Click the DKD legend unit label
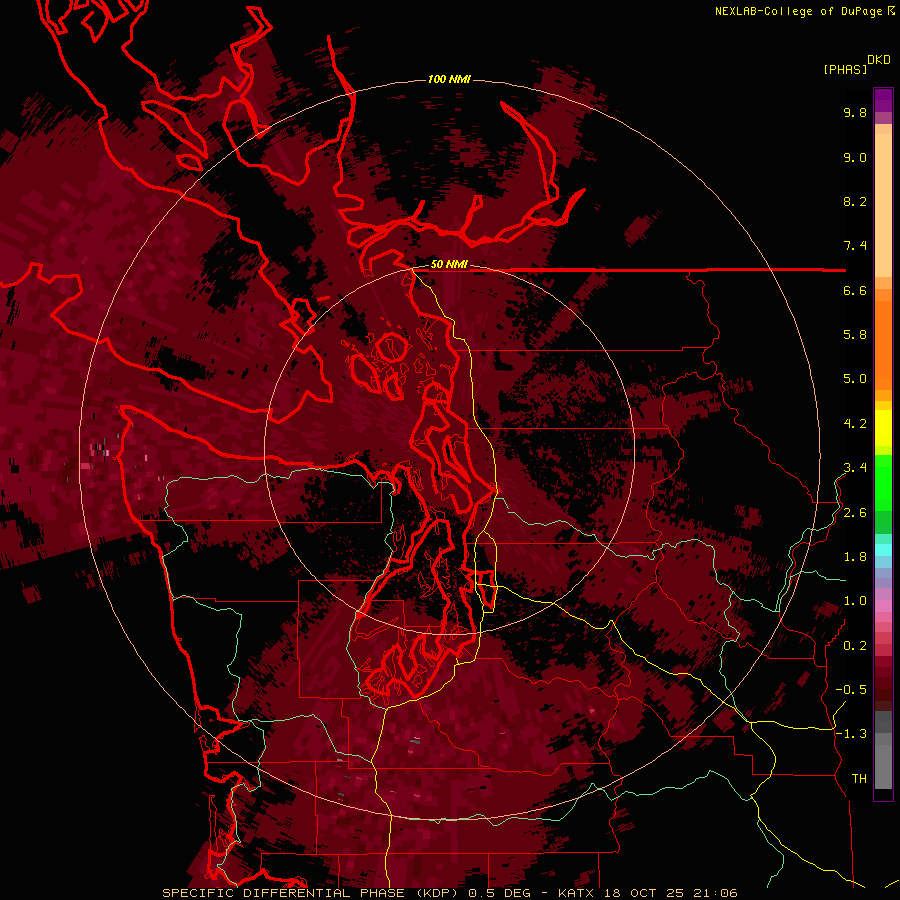The height and width of the screenshot is (900, 900). (878, 60)
